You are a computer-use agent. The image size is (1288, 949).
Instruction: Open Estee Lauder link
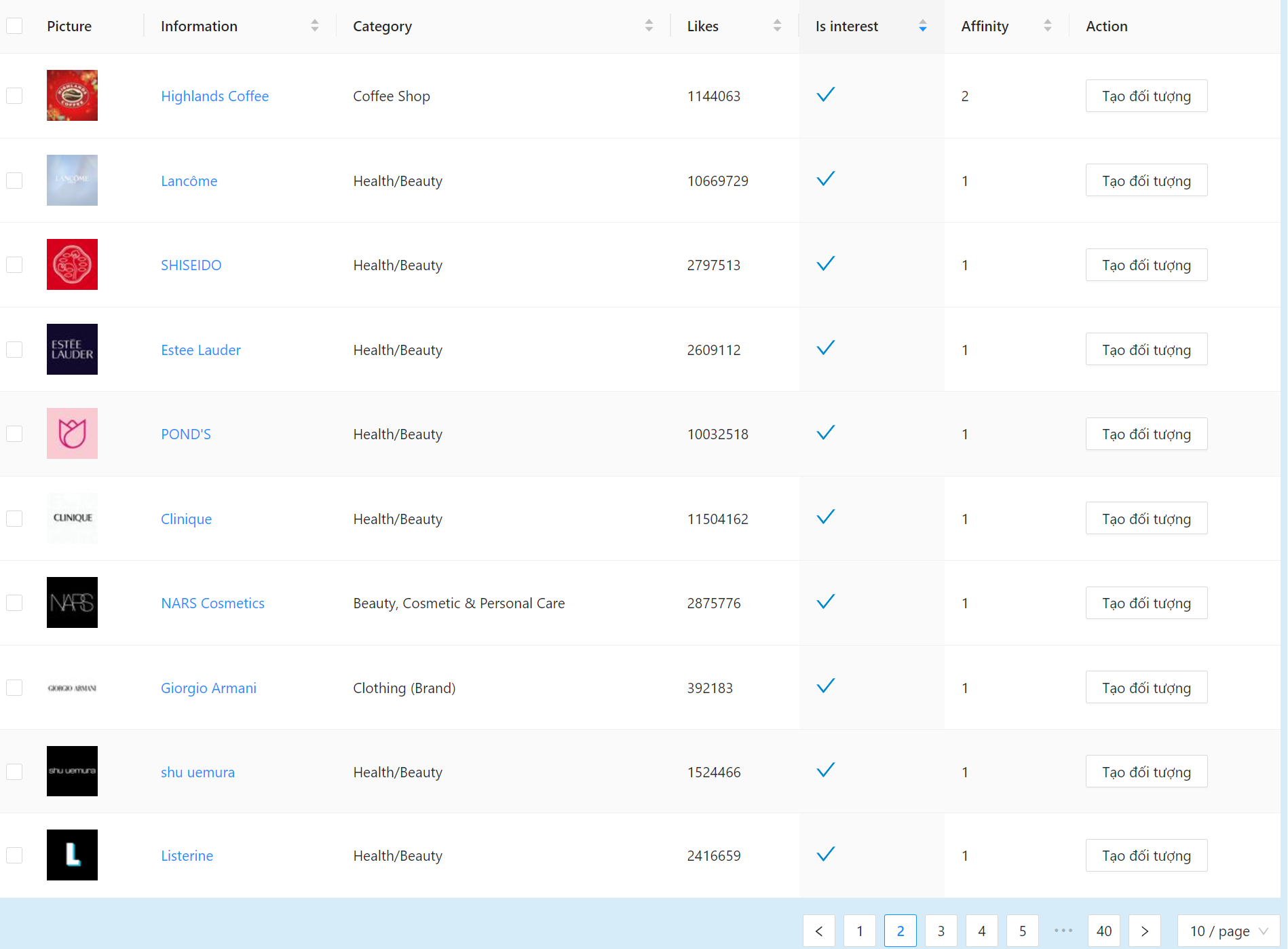[x=201, y=350]
